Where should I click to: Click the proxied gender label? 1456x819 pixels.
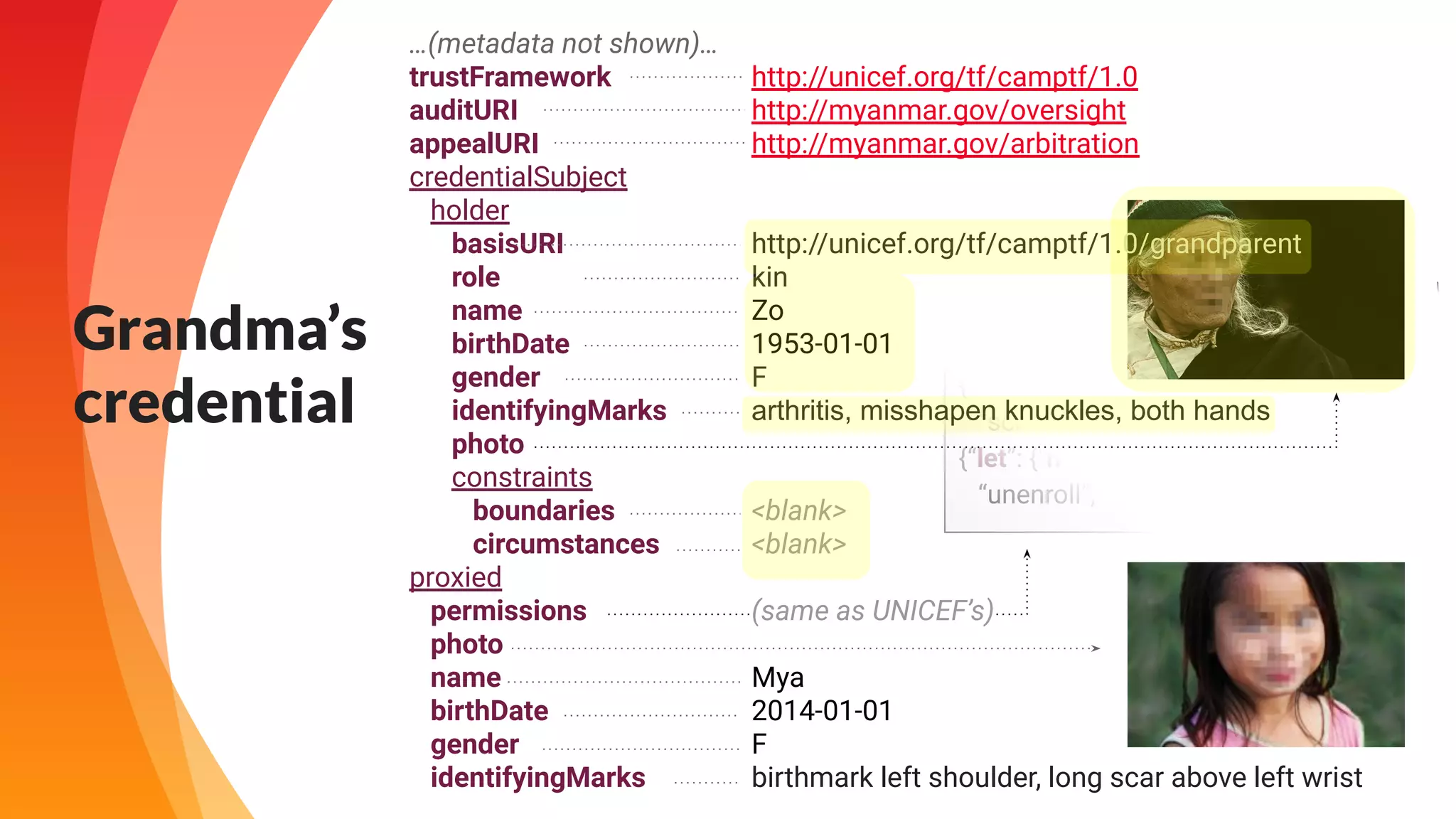point(474,745)
